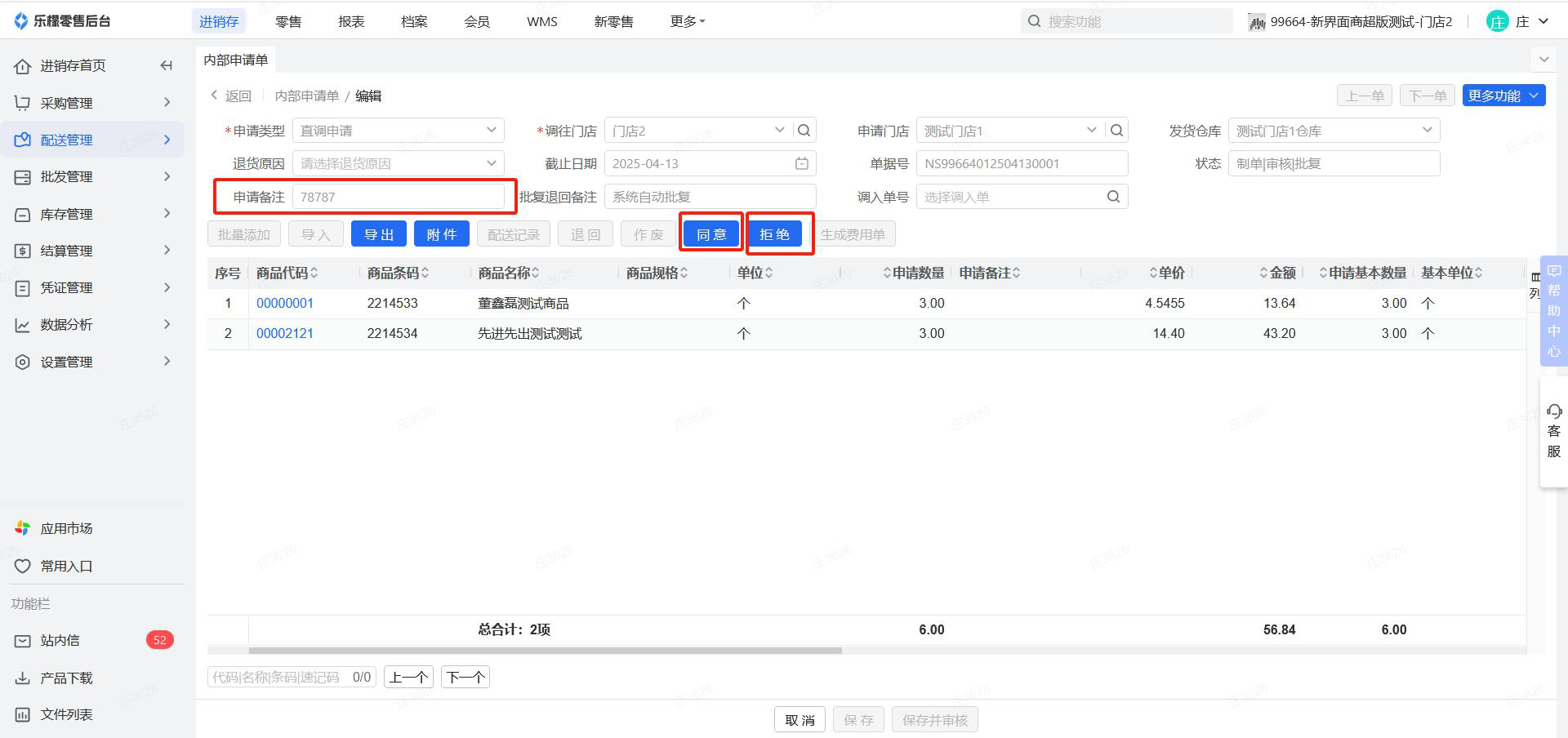Click the search icon beside 申请门店
The image size is (1568, 738).
(1116, 131)
